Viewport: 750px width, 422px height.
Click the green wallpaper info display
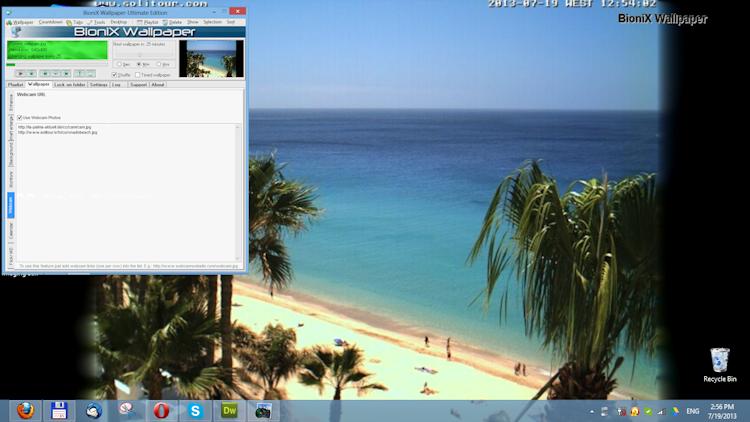(x=57, y=50)
